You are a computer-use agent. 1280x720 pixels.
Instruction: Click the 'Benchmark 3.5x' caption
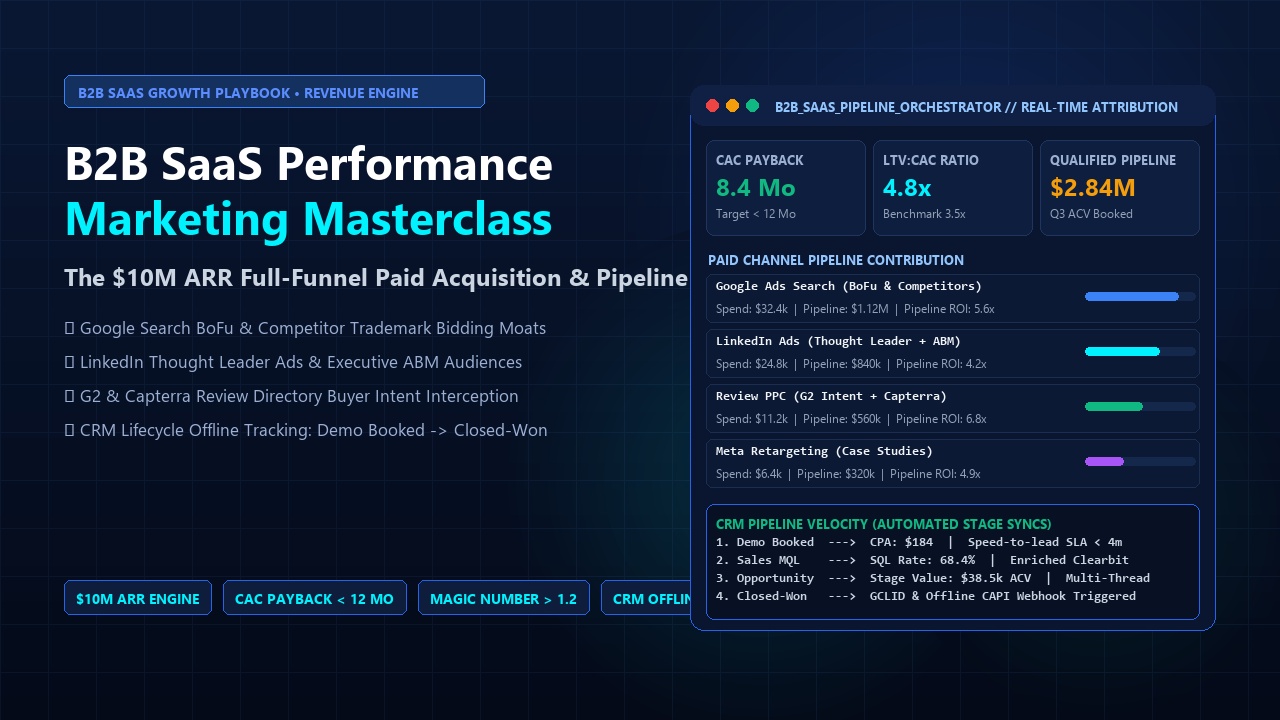pos(924,214)
